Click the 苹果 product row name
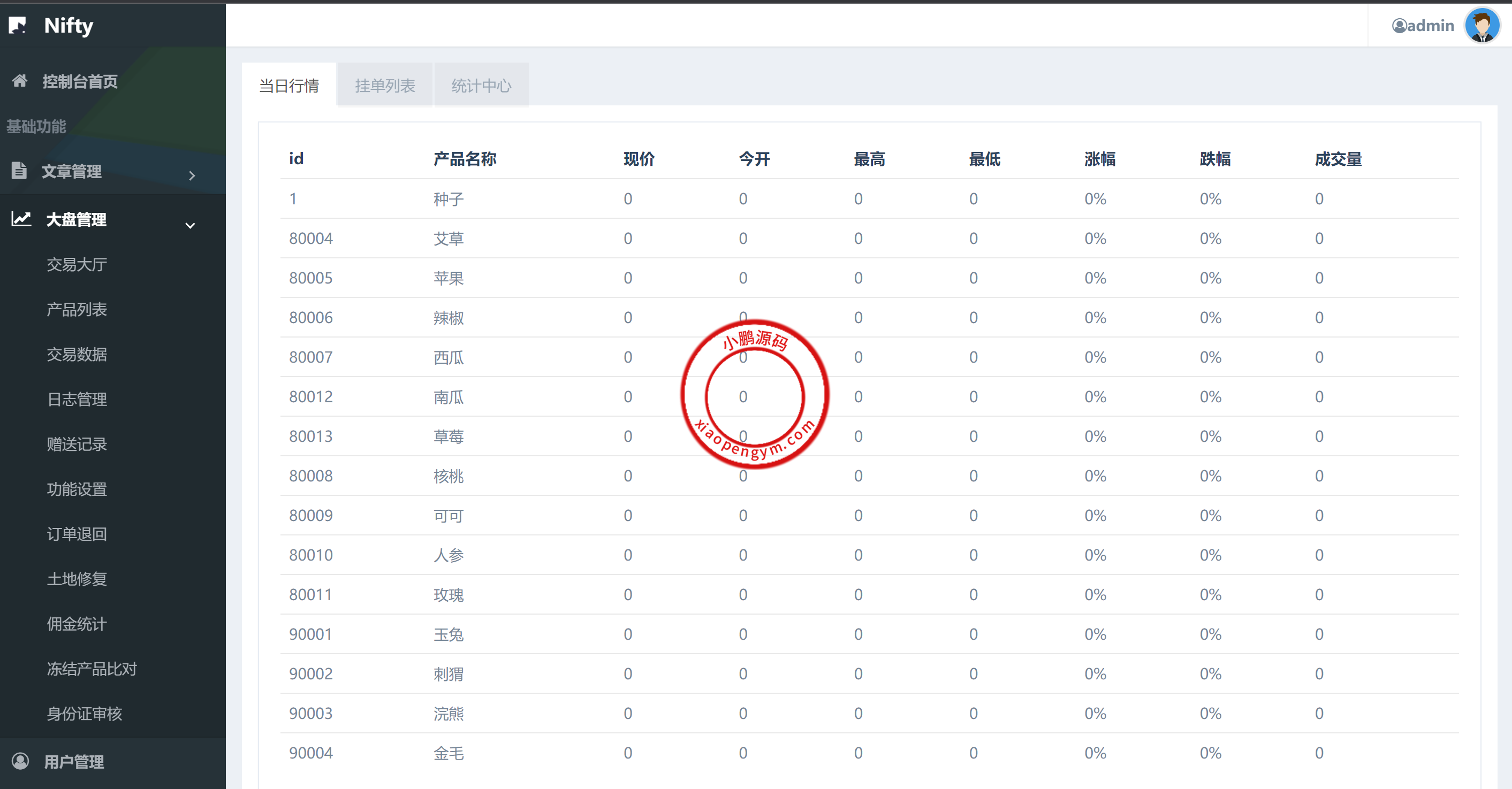 click(449, 278)
